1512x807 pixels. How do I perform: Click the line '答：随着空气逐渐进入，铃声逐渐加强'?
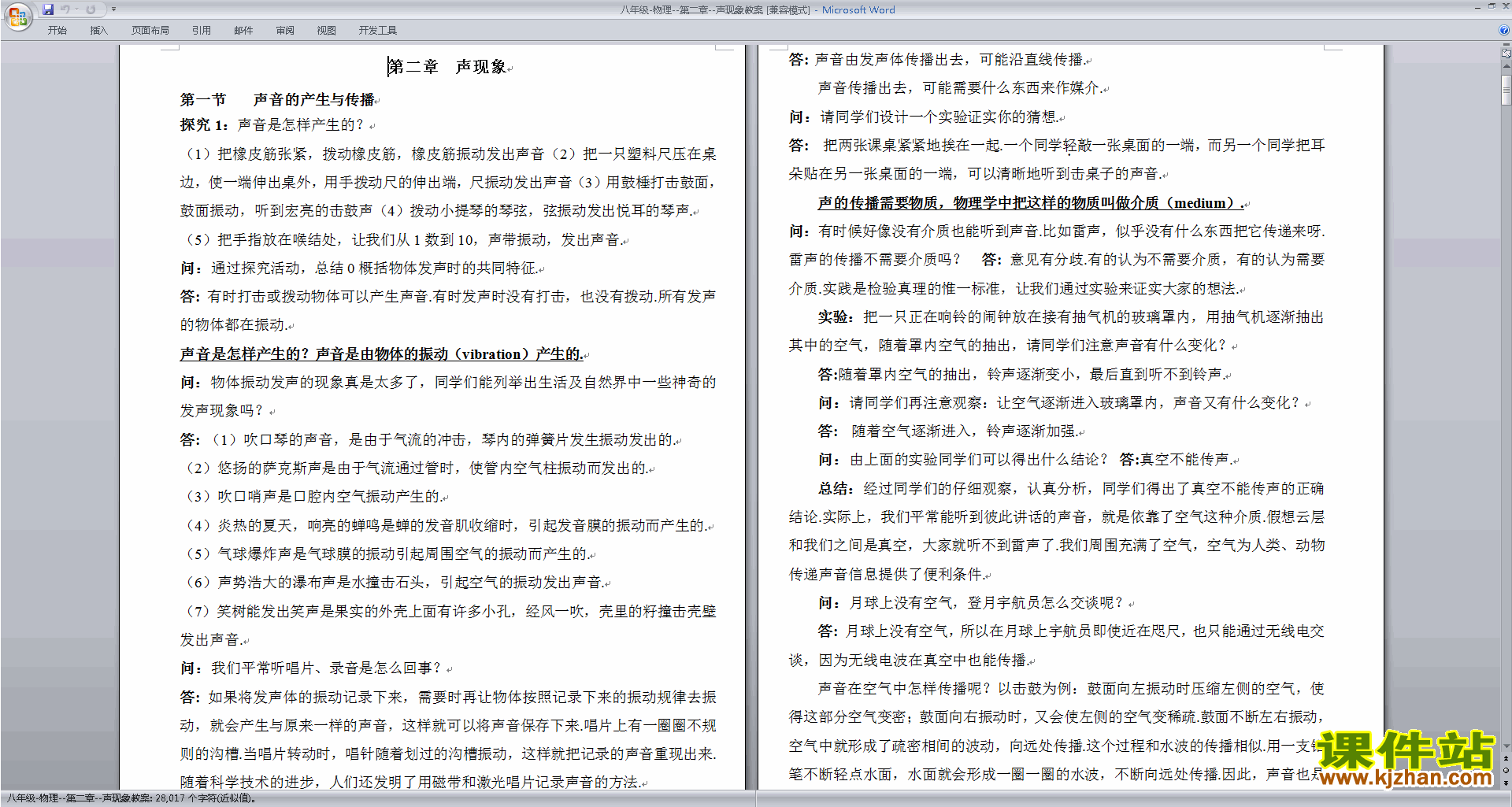click(950, 431)
